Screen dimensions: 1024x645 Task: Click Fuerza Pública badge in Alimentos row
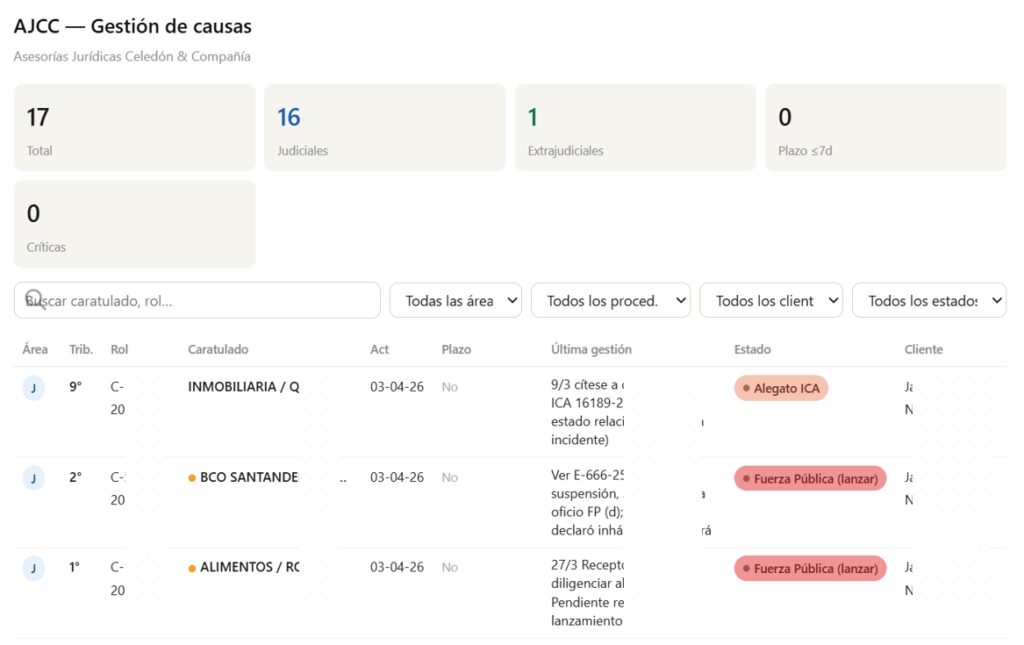[810, 568]
